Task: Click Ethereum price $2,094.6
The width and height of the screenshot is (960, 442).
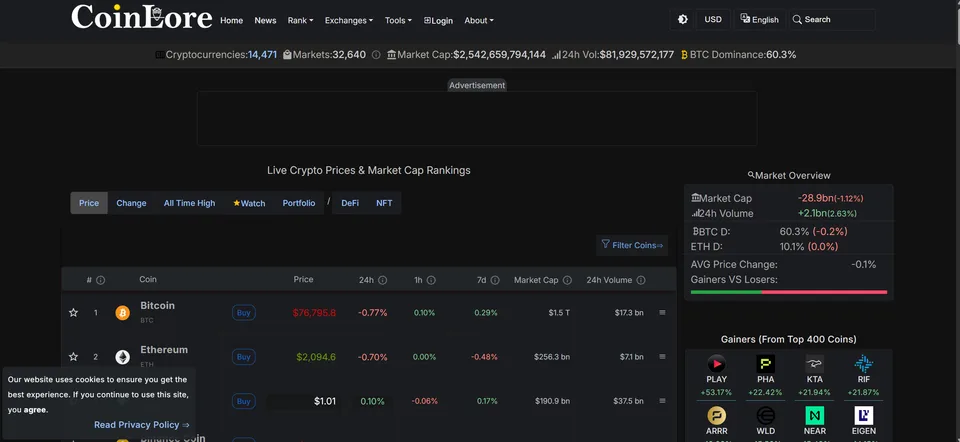Action: tap(316, 357)
